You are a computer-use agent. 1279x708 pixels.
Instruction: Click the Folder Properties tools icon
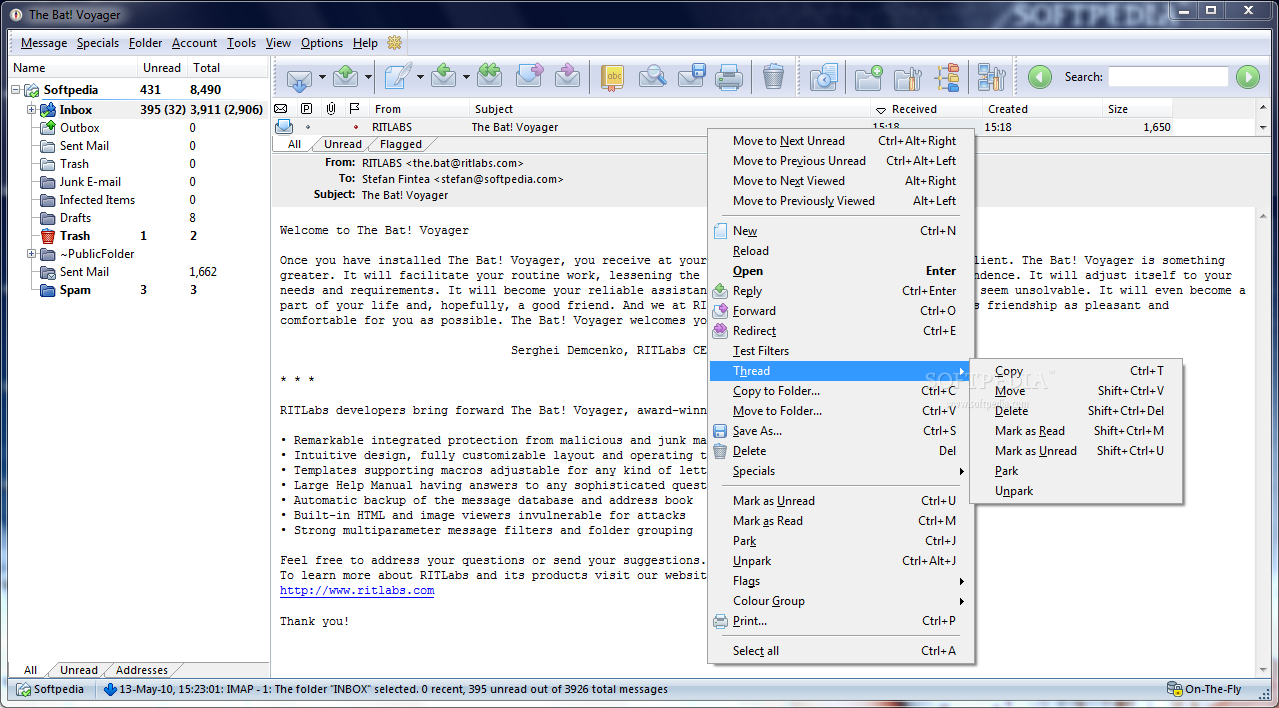907,77
